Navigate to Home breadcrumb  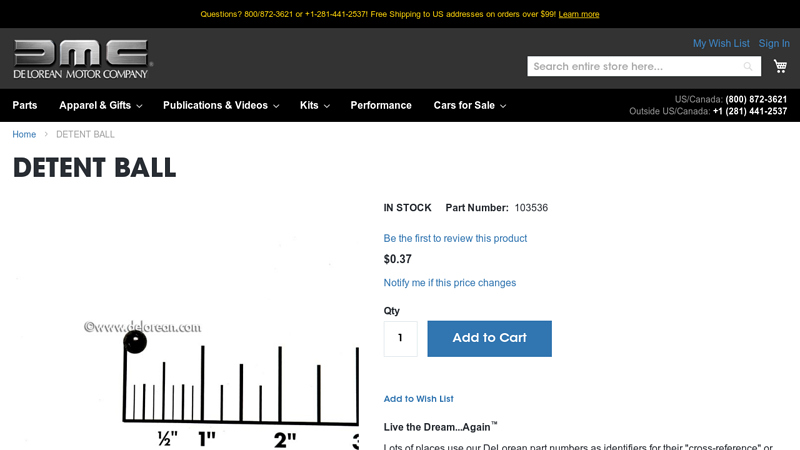pyautogui.click(x=24, y=134)
